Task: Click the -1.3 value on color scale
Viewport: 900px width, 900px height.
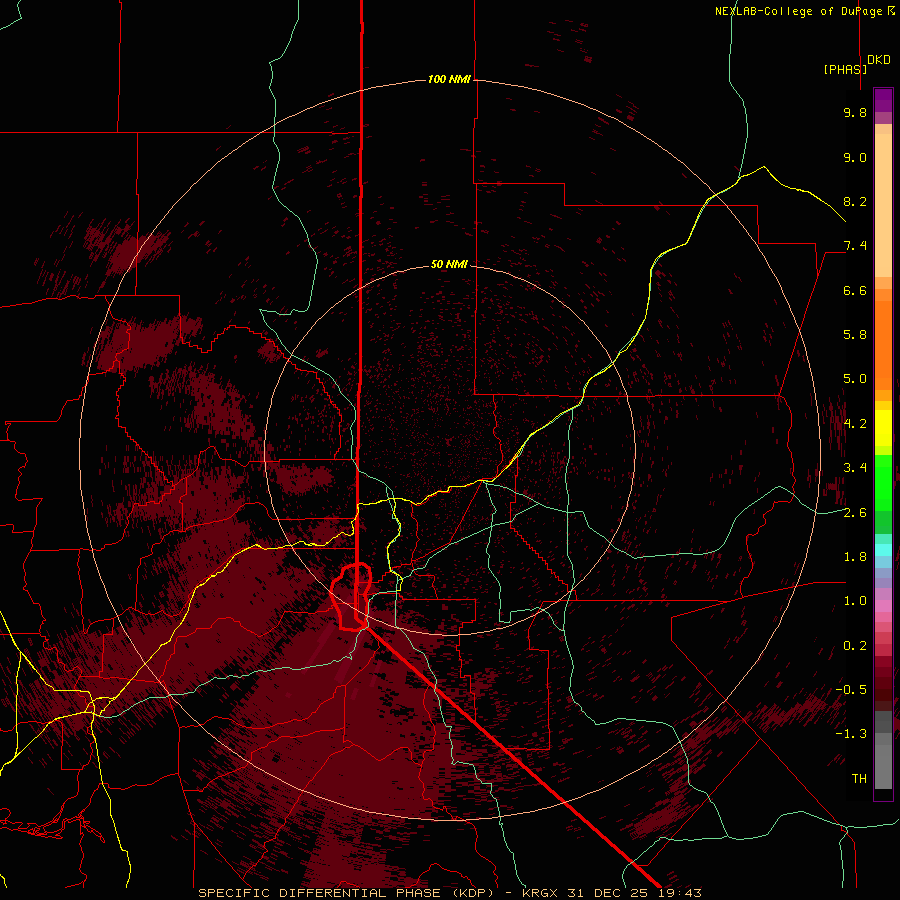Action: tap(852, 734)
